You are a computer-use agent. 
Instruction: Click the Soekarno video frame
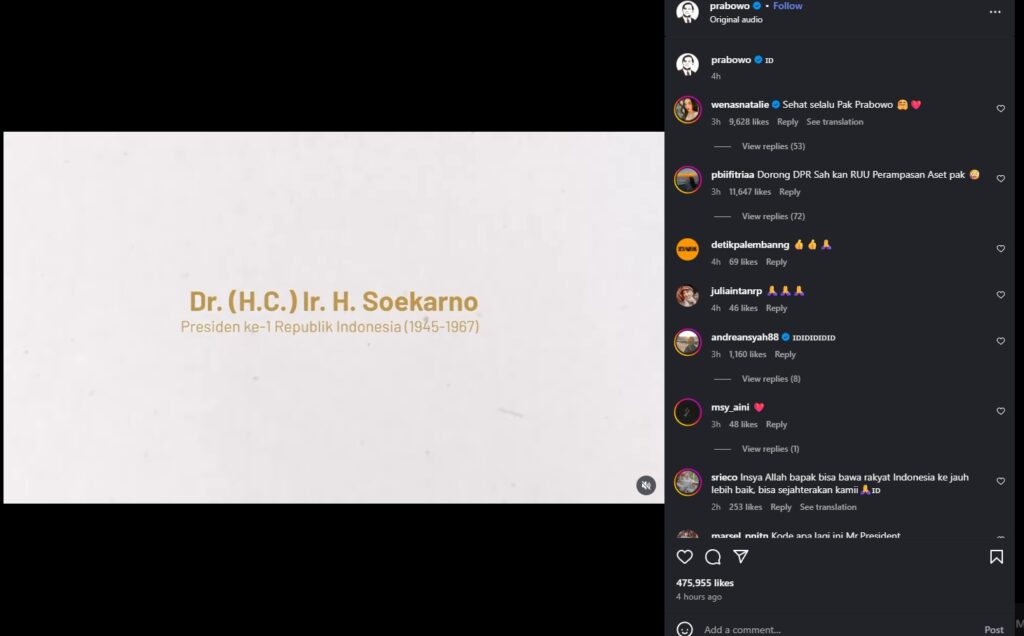pos(334,317)
